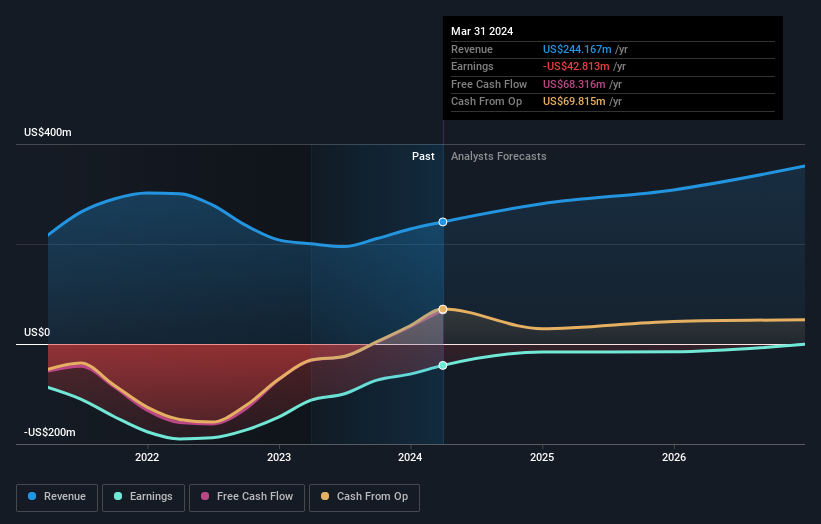Click the 2024 x-axis label
The height and width of the screenshot is (524, 821).
[x=410, y=457]
